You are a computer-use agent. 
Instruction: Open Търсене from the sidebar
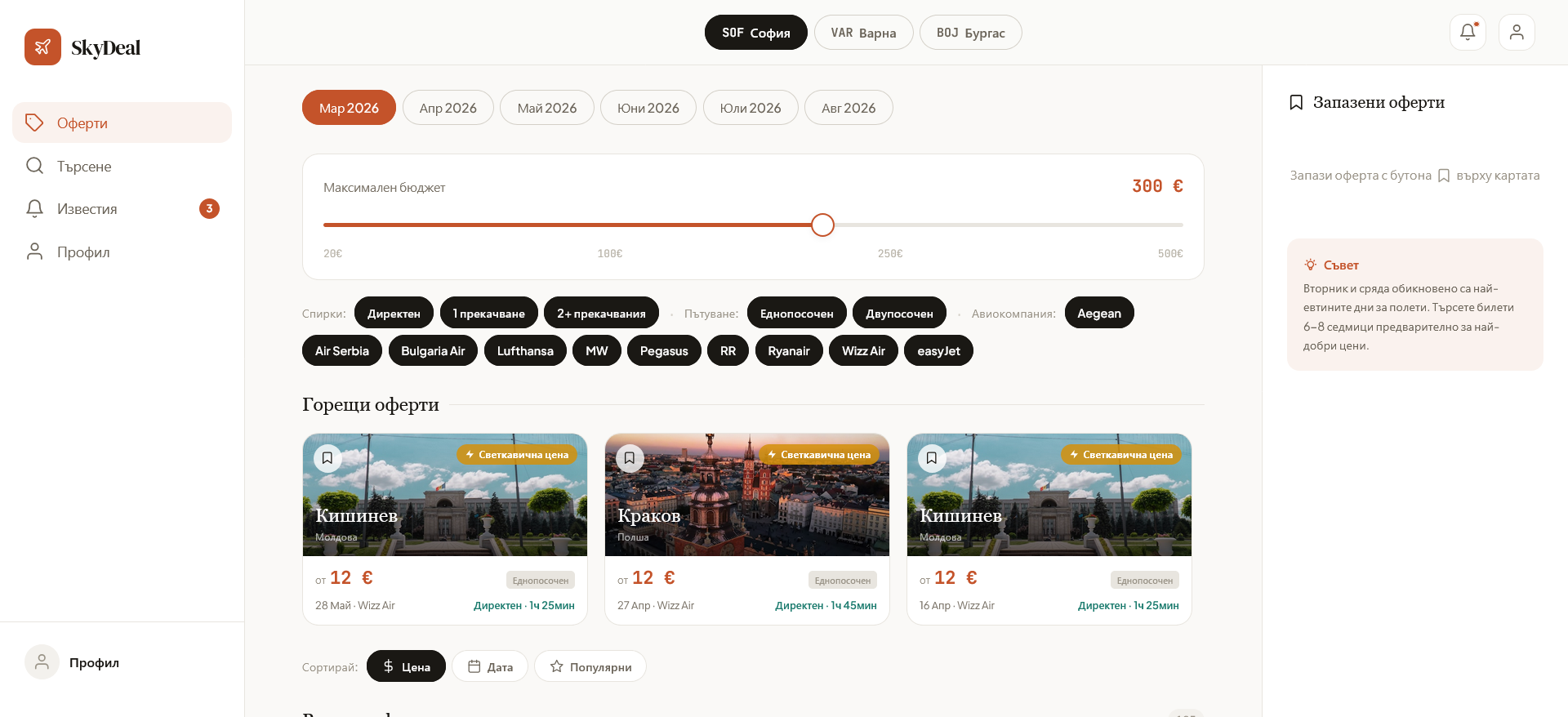pos(84,167)
